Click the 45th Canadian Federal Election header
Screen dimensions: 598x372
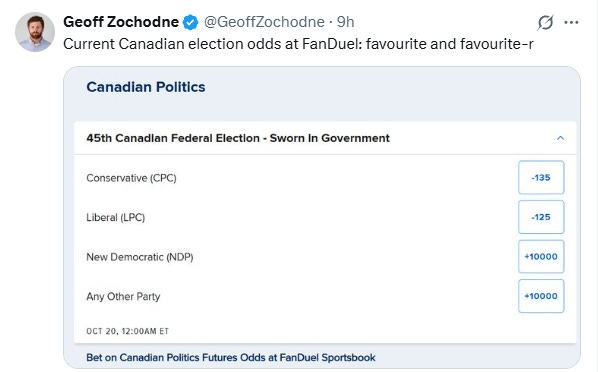[238, 138]
